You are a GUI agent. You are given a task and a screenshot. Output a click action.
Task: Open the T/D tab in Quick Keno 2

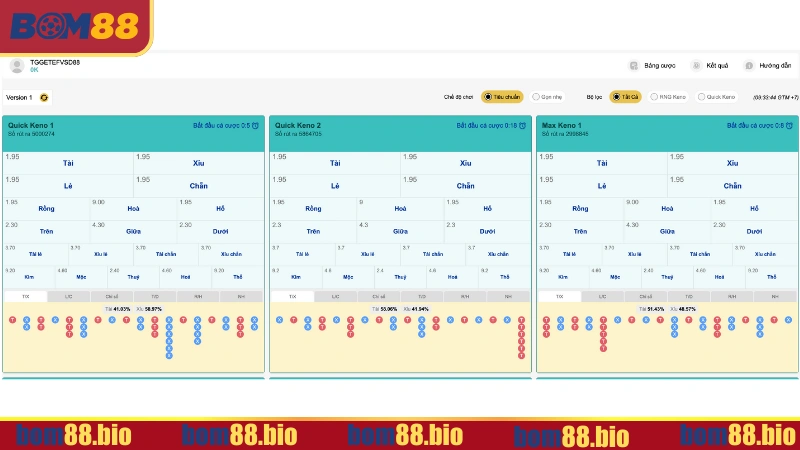[422, 296]
